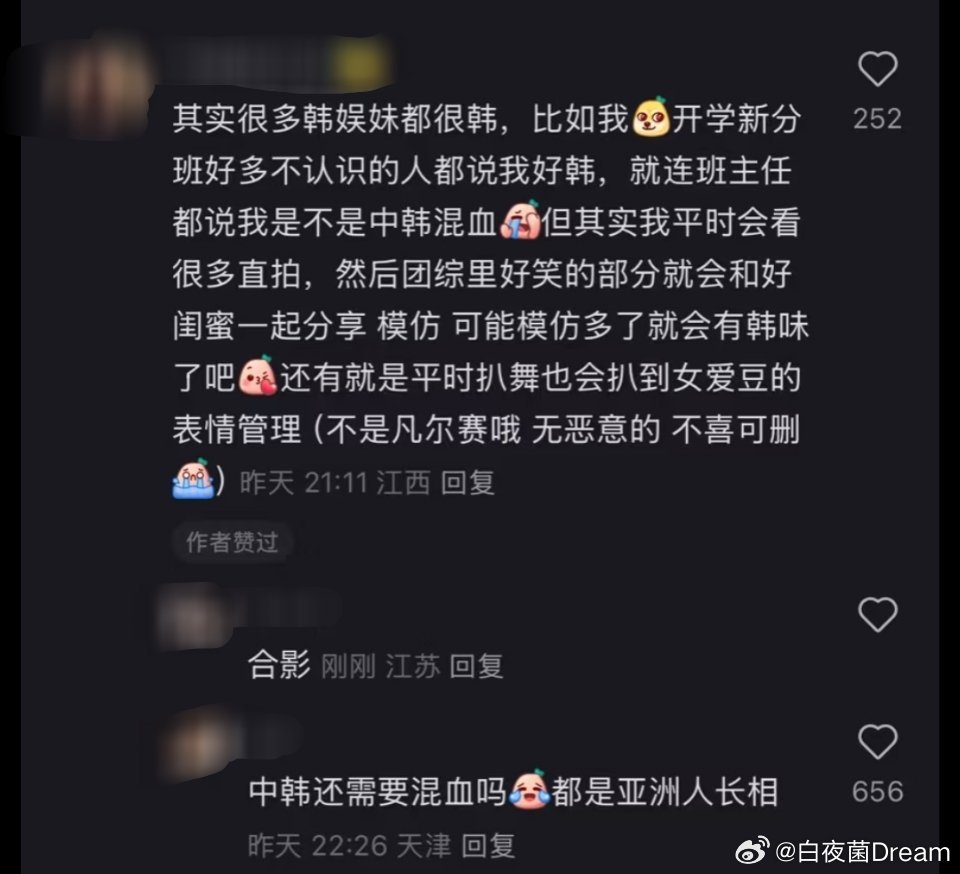Viewport: 960px width, 874px height.
Task: Click the yellow smiley emoji after 比如我
Action: pyautogui.click(x=651, y=116)
